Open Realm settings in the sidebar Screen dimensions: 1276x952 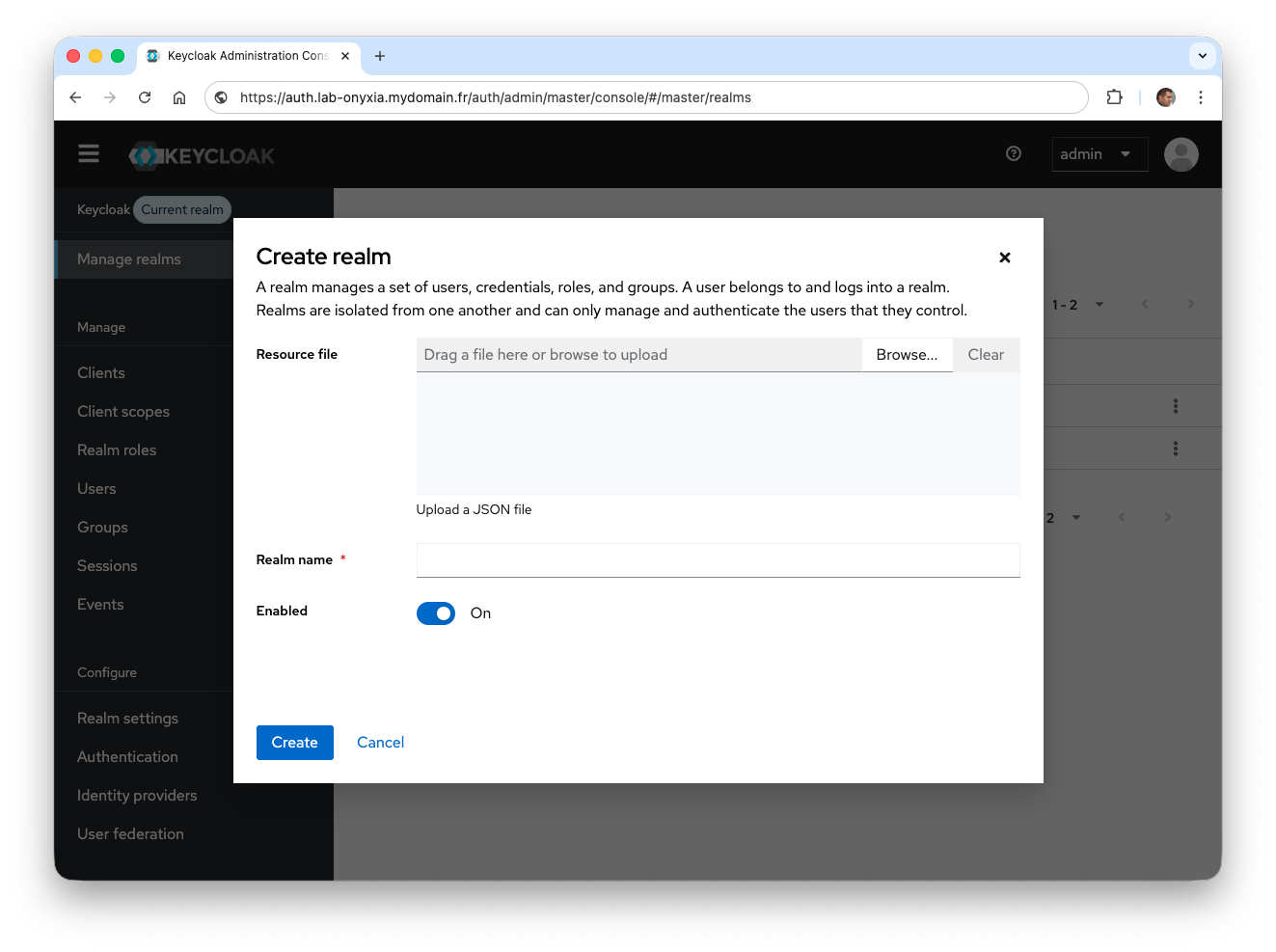[x=127, y=719]
